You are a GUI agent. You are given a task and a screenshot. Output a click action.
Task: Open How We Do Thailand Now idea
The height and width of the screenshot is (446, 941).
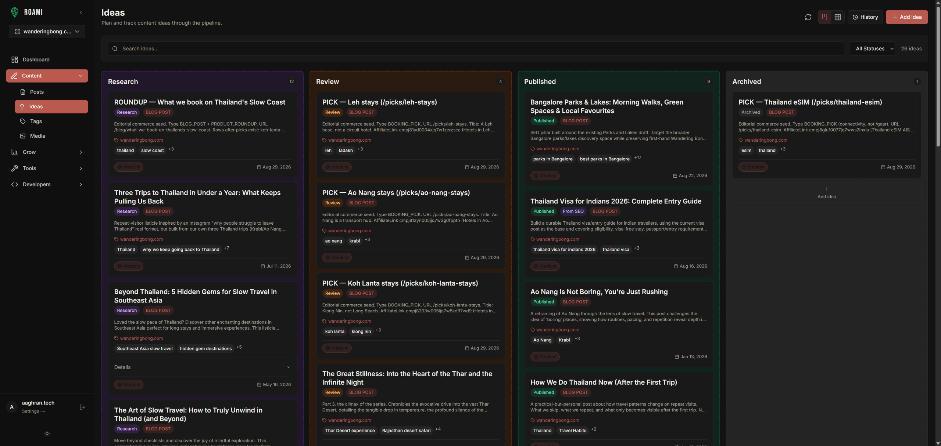point(604,382)
